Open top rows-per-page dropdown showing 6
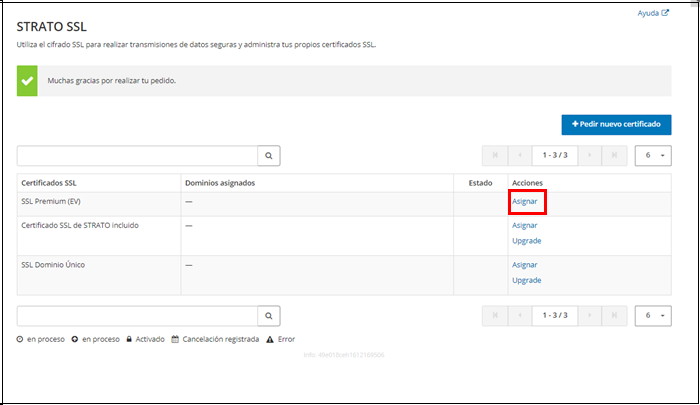The height and width of the screenshot is (405, 700). 653,155
